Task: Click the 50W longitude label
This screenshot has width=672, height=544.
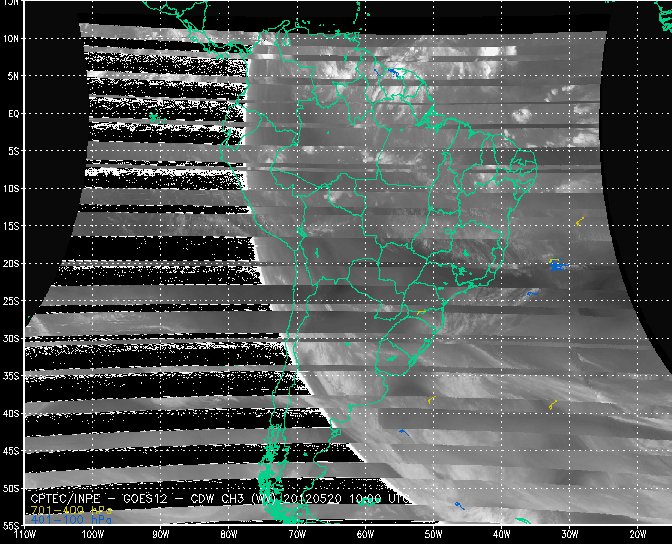Action: (434, 535)
